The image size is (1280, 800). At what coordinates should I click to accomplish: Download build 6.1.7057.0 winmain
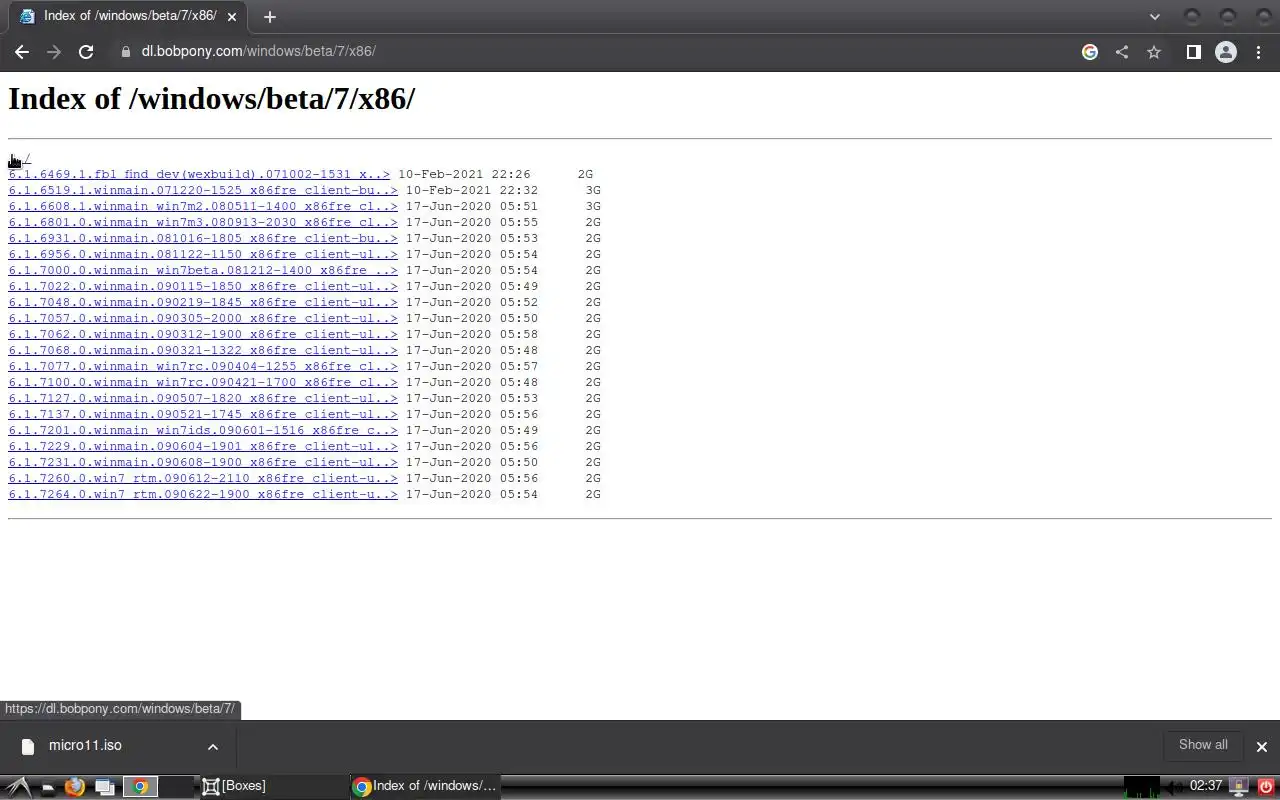(x=203, y=318)
